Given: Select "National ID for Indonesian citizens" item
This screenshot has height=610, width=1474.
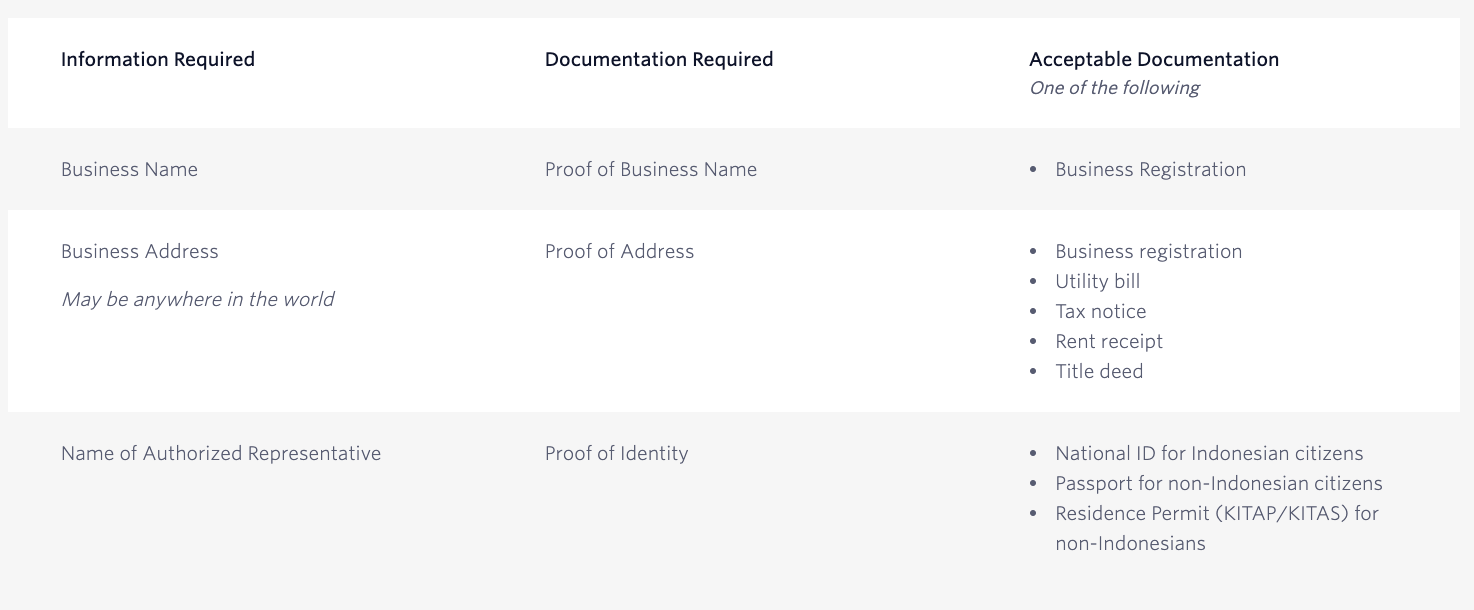Looking at the screenshot, I should pyautogui.click(x=1209, y=454).
